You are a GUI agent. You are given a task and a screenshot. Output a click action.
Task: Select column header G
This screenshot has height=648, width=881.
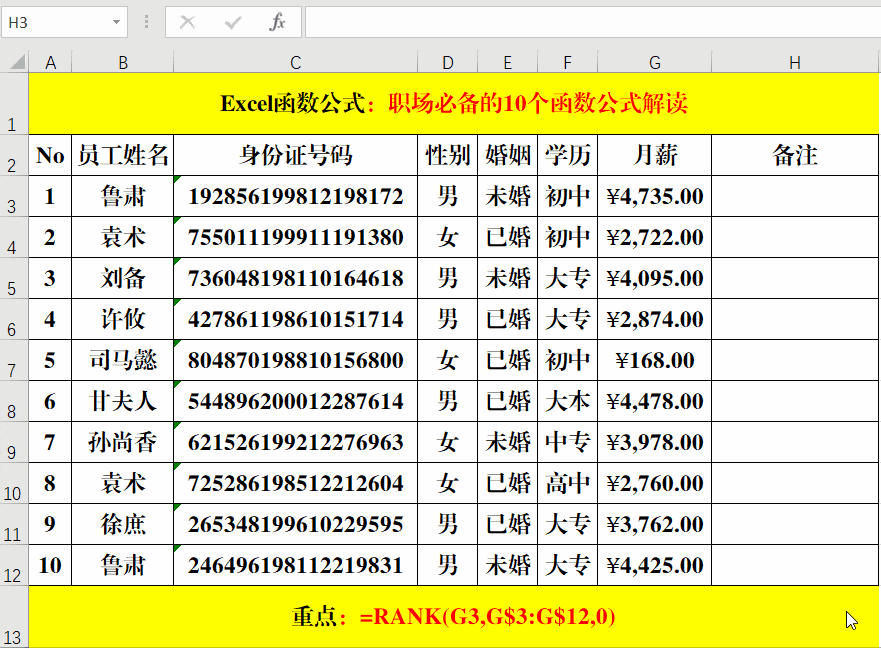point(654,62)
